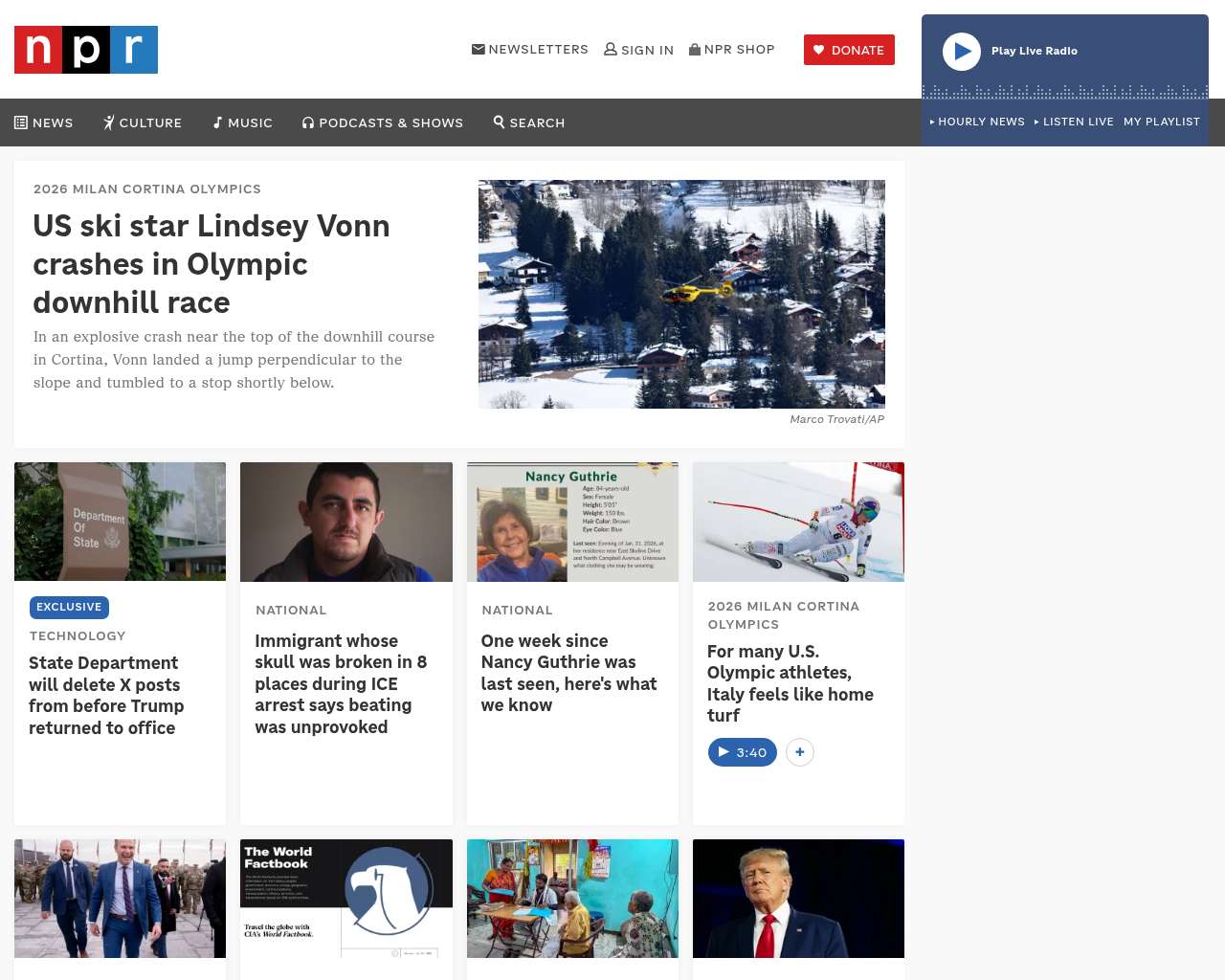The image size is (1225, 980).
Task: Open the helicopter ski slope photo
Action: click(x=681, y=294)
